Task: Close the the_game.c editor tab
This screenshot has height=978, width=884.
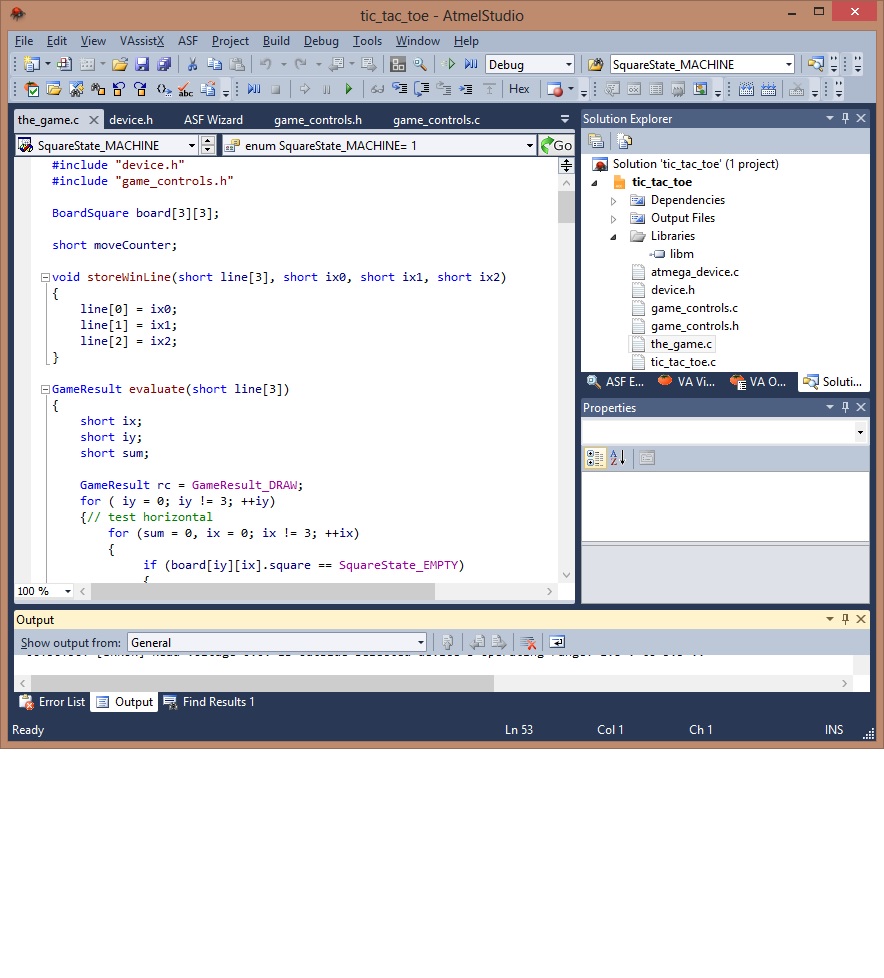Action: pos(94,120)
